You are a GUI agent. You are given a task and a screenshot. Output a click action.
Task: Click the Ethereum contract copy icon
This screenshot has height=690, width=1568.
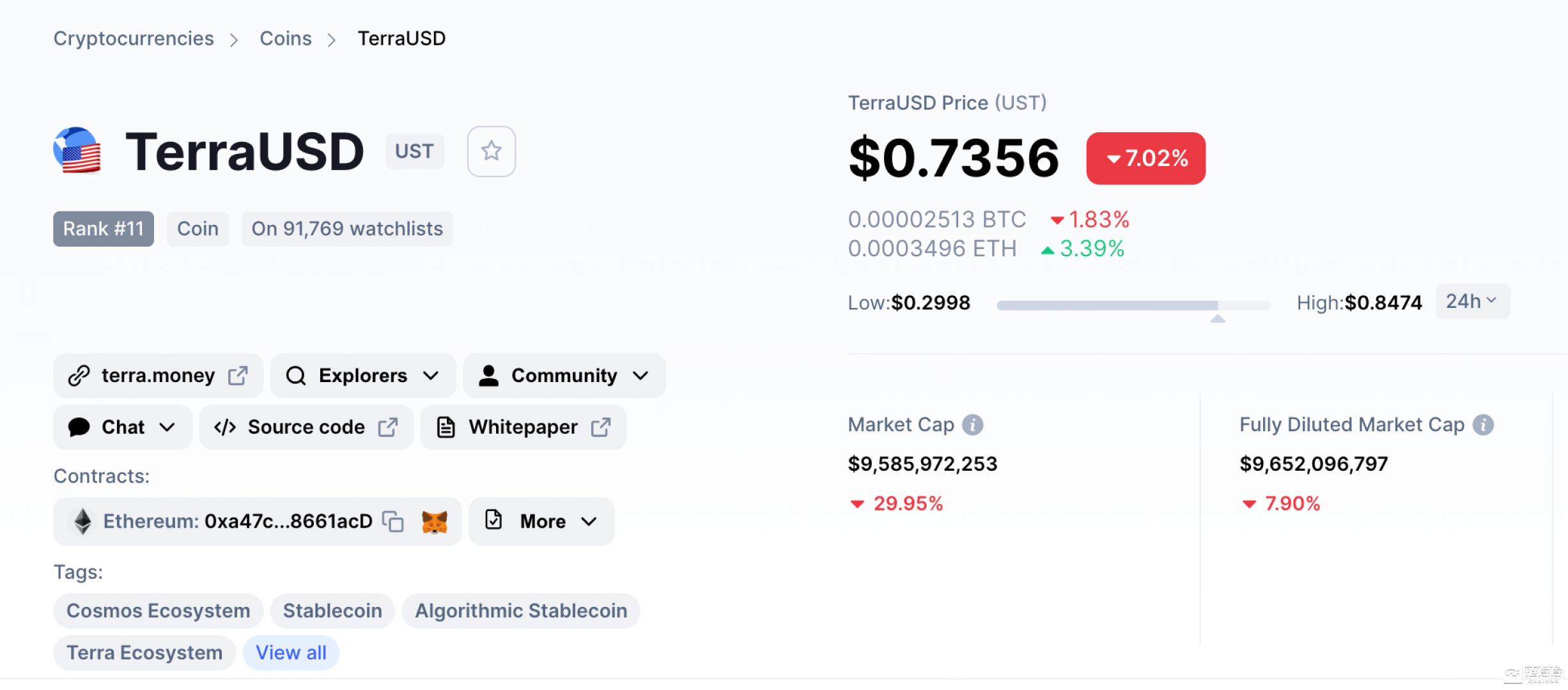[397, 521]
